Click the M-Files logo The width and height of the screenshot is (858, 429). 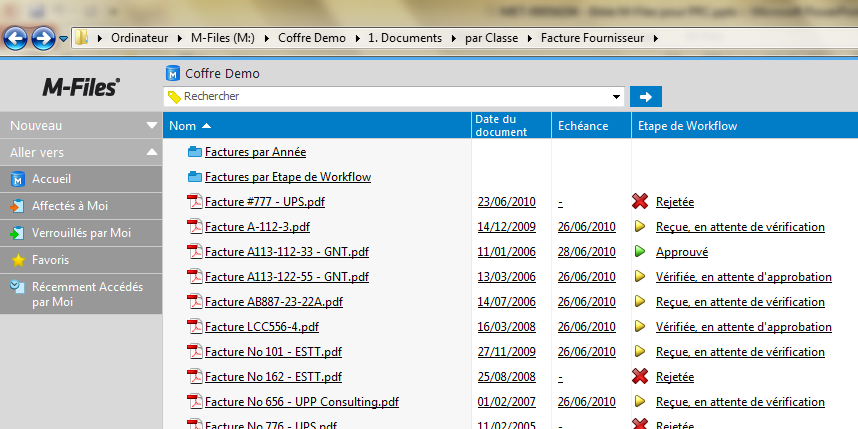(81, 86)
